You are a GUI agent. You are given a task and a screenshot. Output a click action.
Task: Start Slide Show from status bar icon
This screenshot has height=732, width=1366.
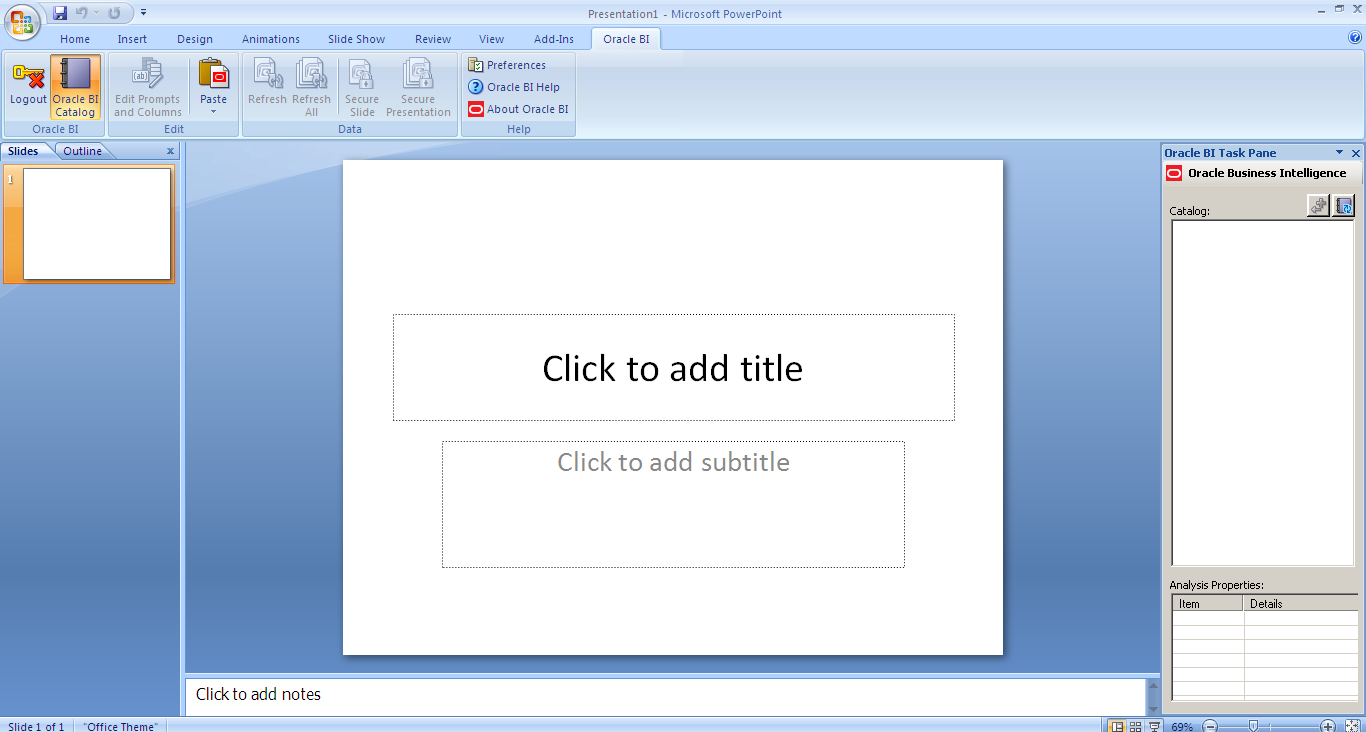point(1154,726)
